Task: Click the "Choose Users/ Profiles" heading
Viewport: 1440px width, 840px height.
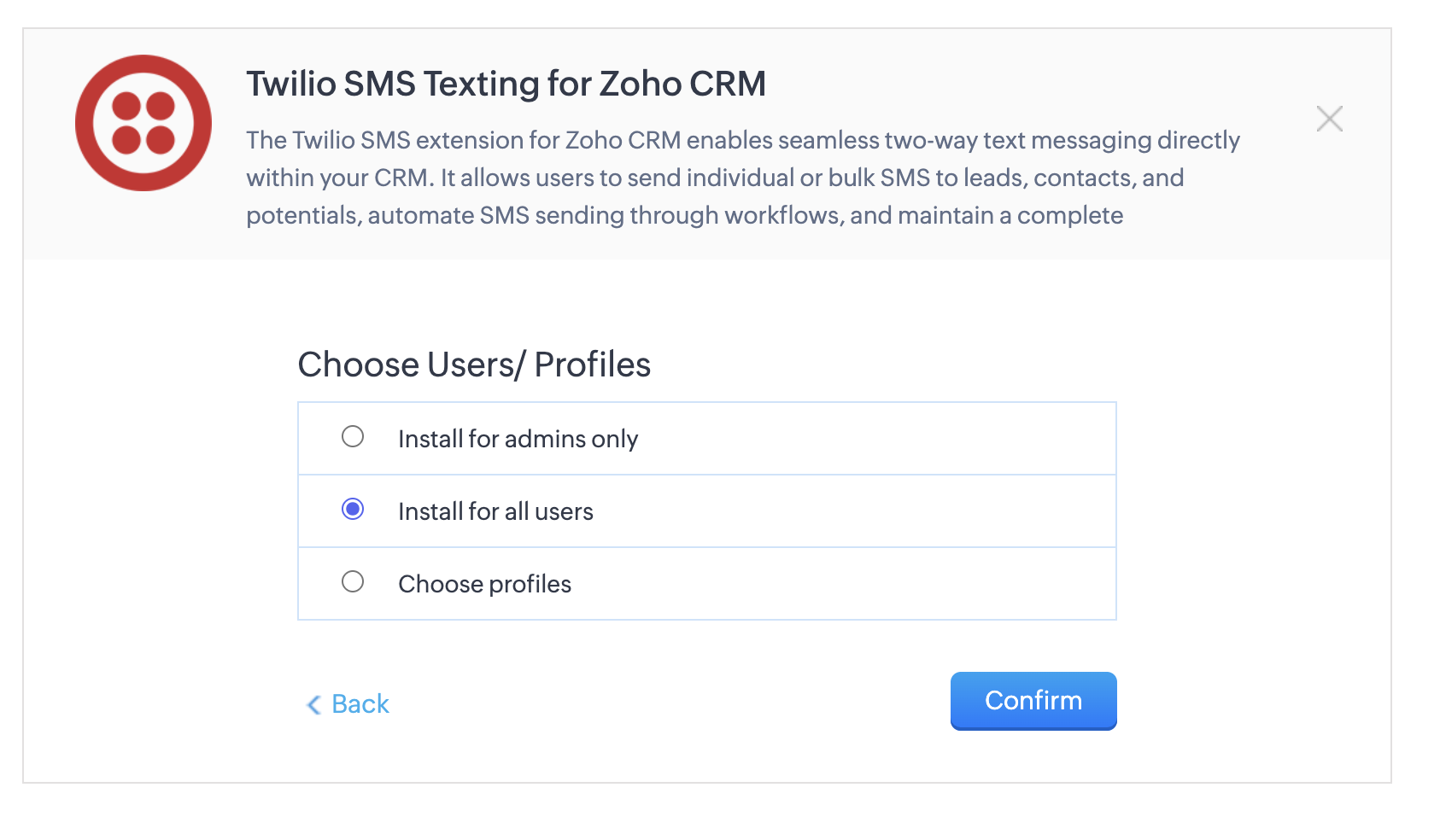Action: [x=474, y=365]
